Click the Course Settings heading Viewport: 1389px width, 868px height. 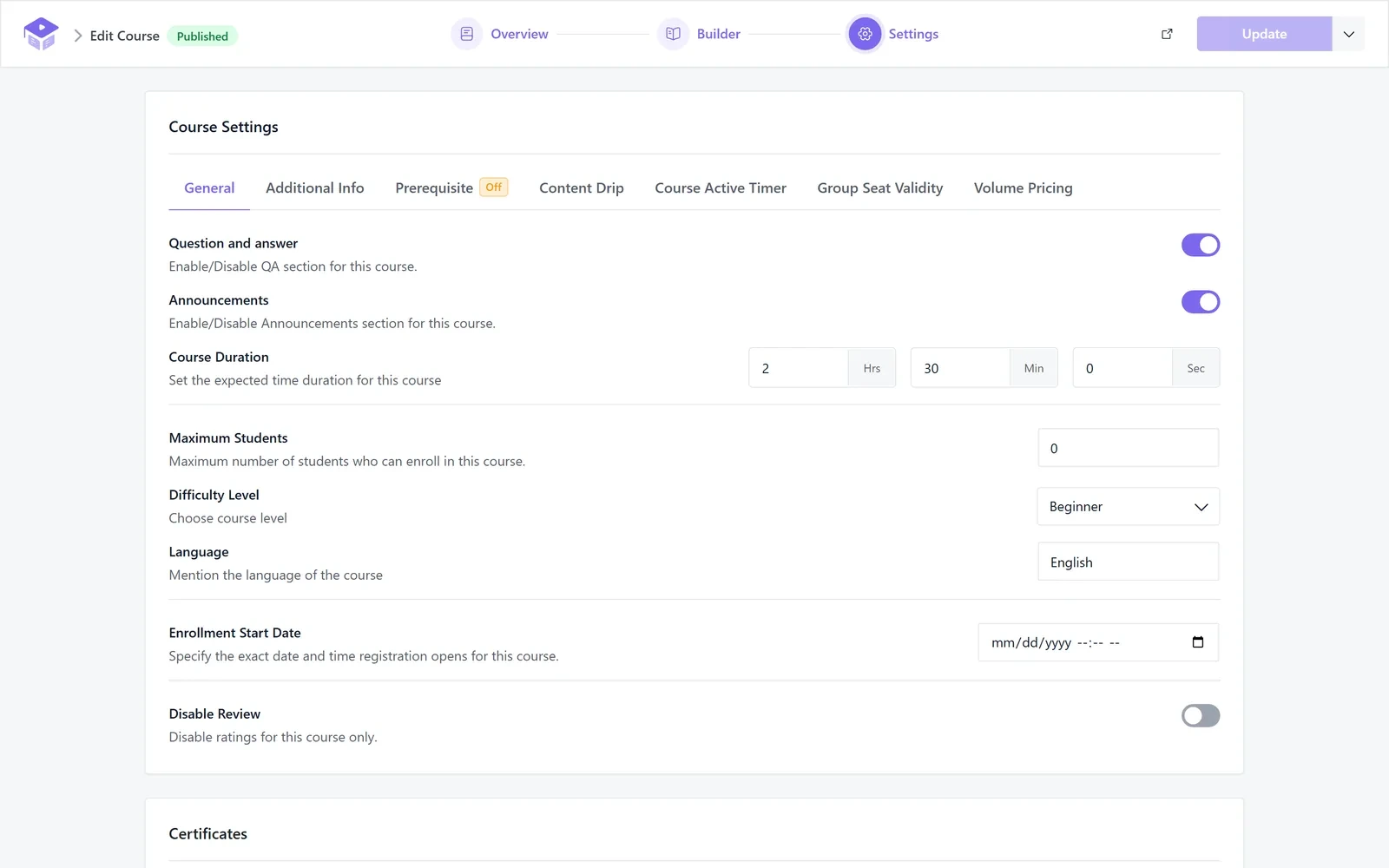pyautogui.click(x=223, y=127)
